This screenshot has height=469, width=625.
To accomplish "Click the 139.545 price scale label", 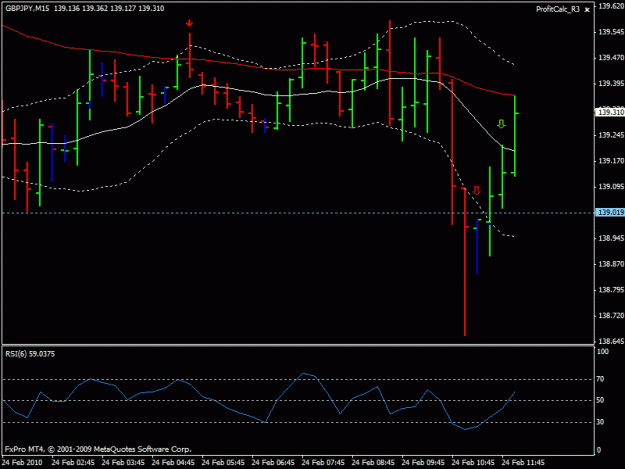I will [611, 32].
